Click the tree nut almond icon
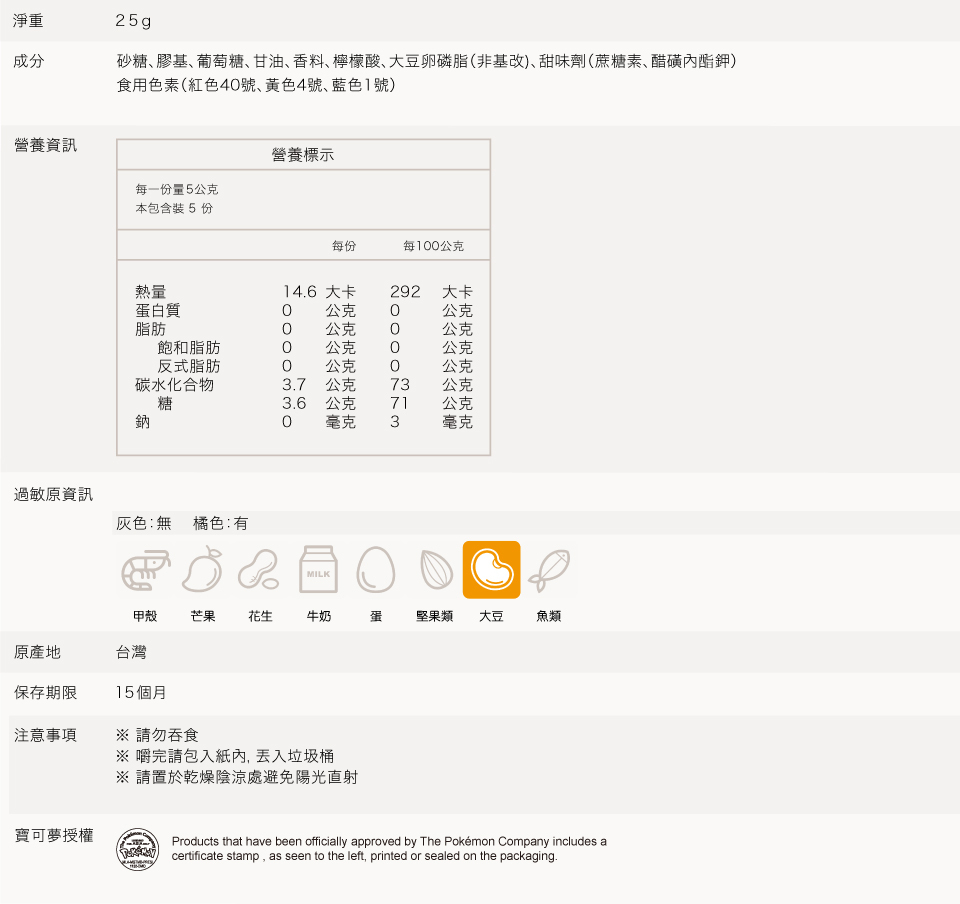 (437, 570)
